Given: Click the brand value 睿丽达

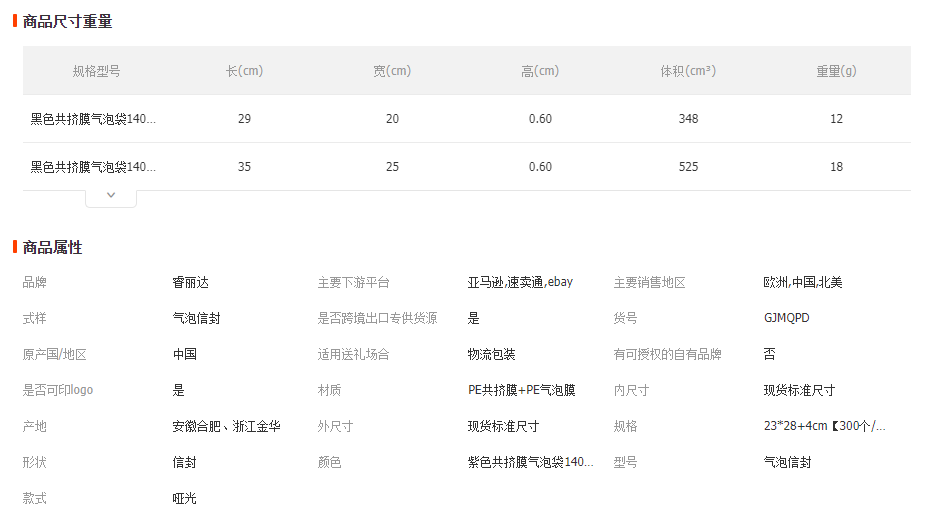Looking at the screenshot, I should click(x=191, y=282).
